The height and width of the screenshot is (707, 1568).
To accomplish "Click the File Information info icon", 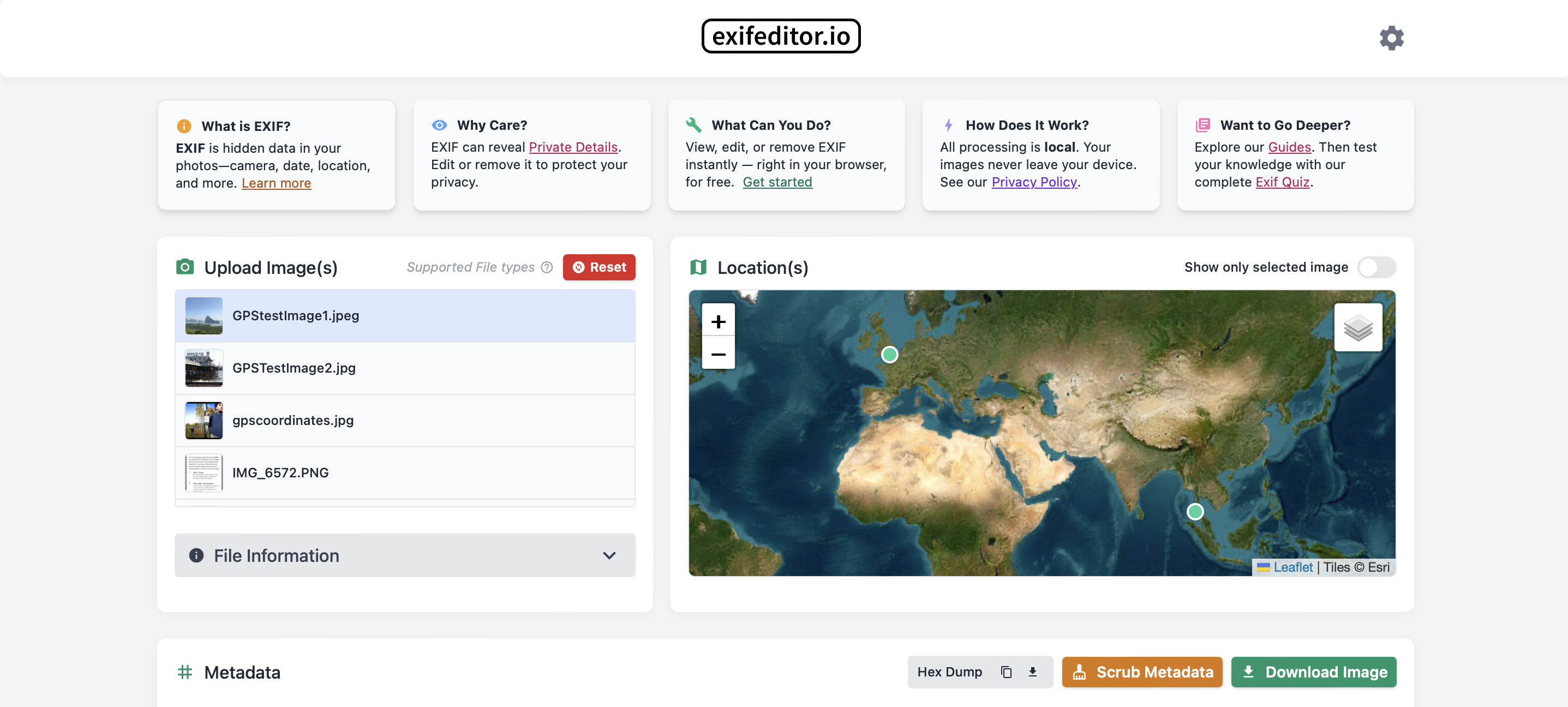I will coord(196,555).
